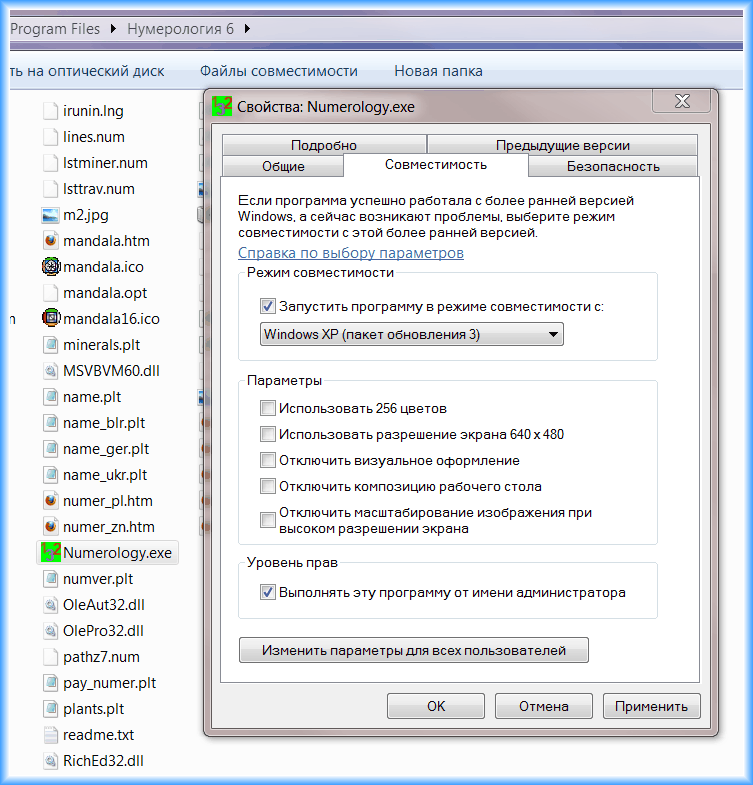Select the lsttrav.num file icon
Screen dimensions: 753x785
[51, 189]
